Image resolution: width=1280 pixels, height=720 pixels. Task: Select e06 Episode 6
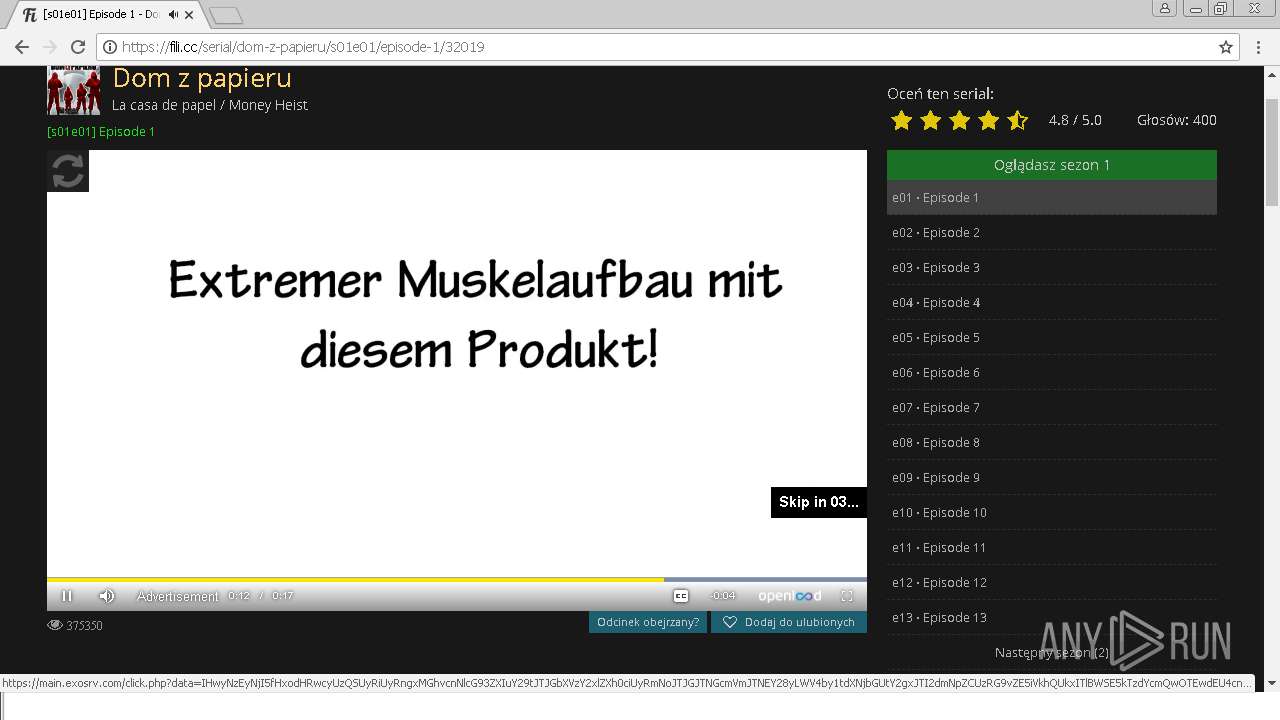(x=1052, y=372)
